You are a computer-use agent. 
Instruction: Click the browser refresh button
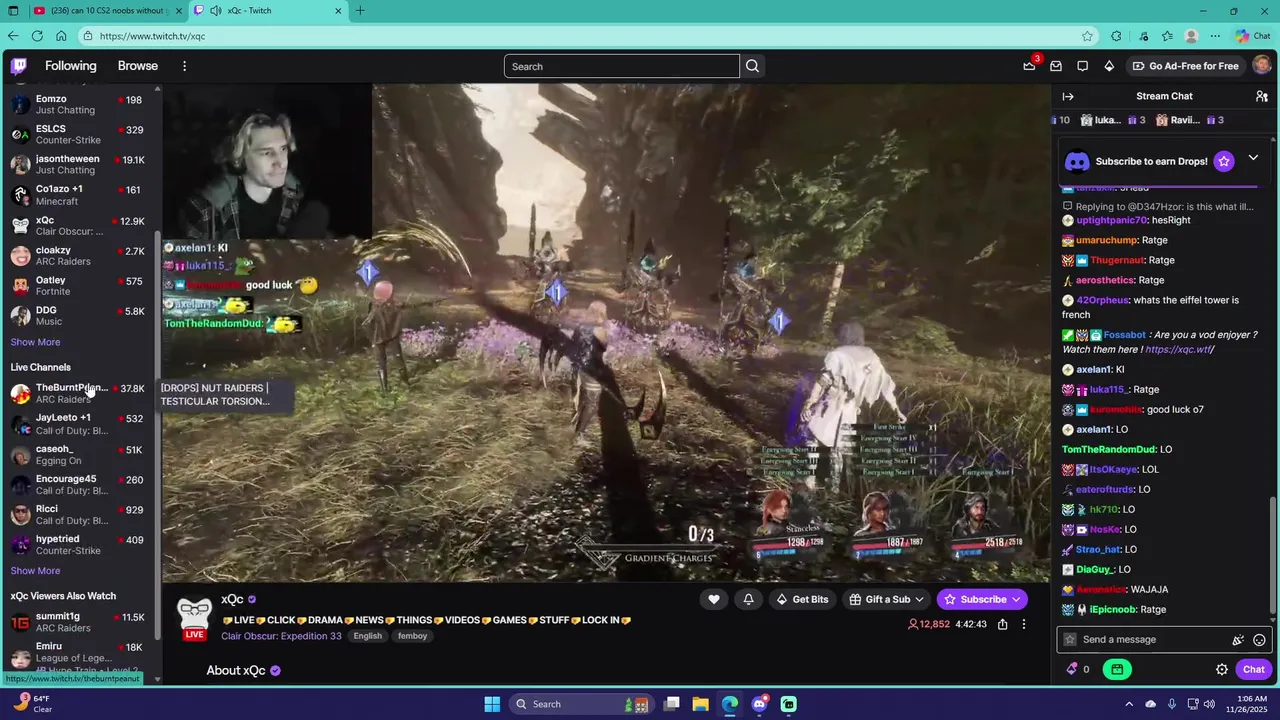37,36
